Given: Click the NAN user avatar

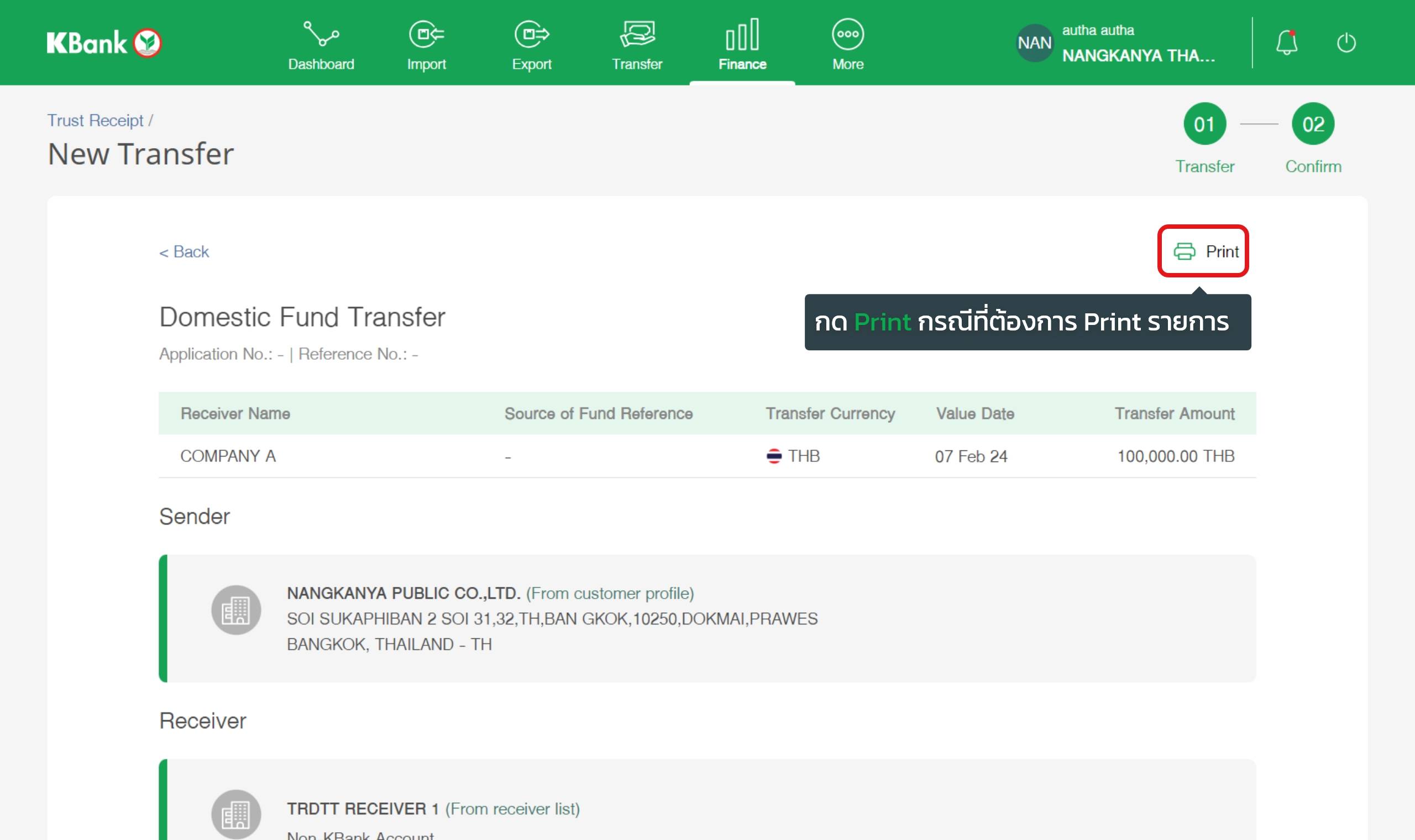Looking at the screenshot, I should (x=1034, y=43).
